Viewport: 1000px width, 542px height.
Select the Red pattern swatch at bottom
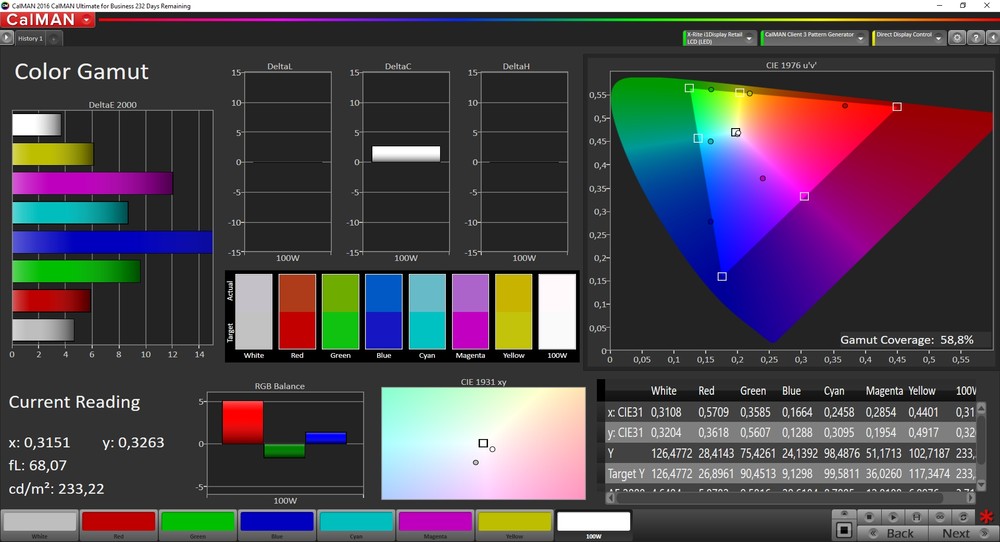click(x=119, y=524)
